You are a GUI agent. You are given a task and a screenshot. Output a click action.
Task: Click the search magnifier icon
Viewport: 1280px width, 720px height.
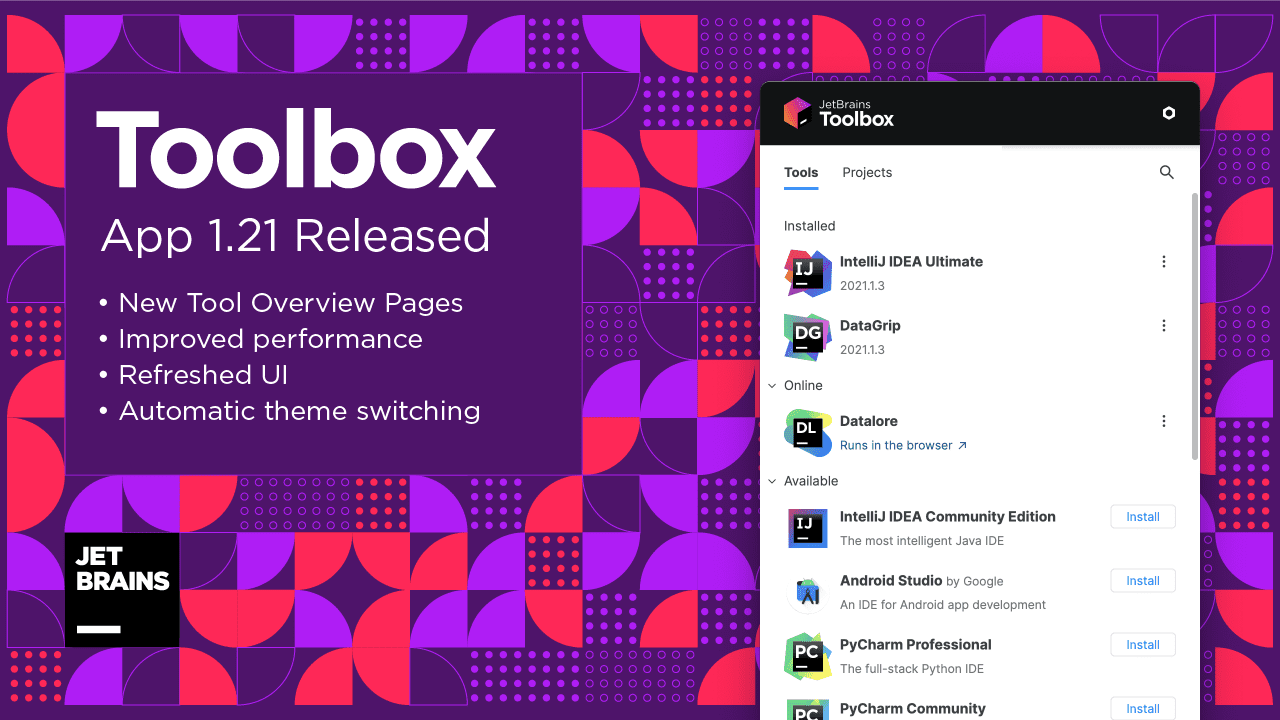[1166, 172]
